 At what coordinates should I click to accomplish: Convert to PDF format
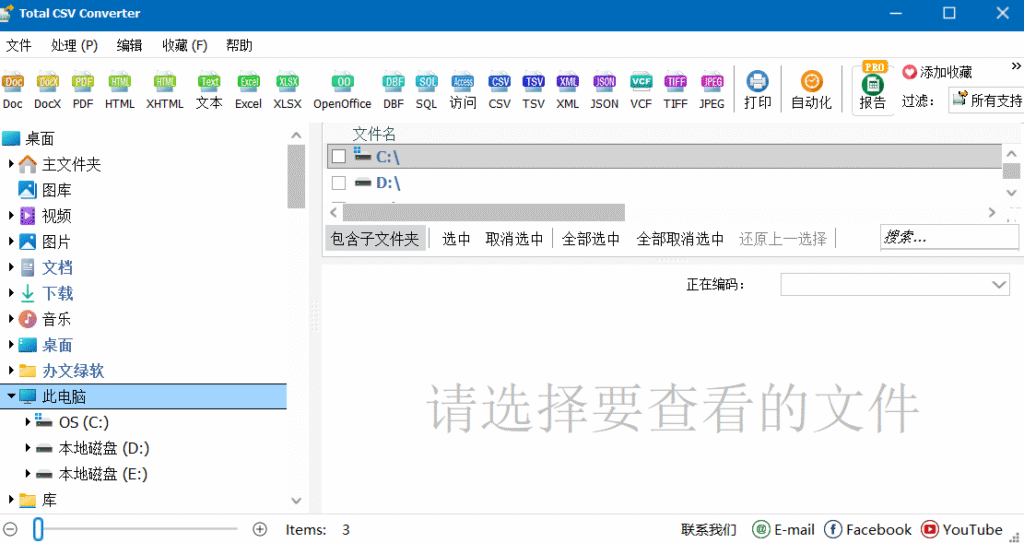coord(83,90)
